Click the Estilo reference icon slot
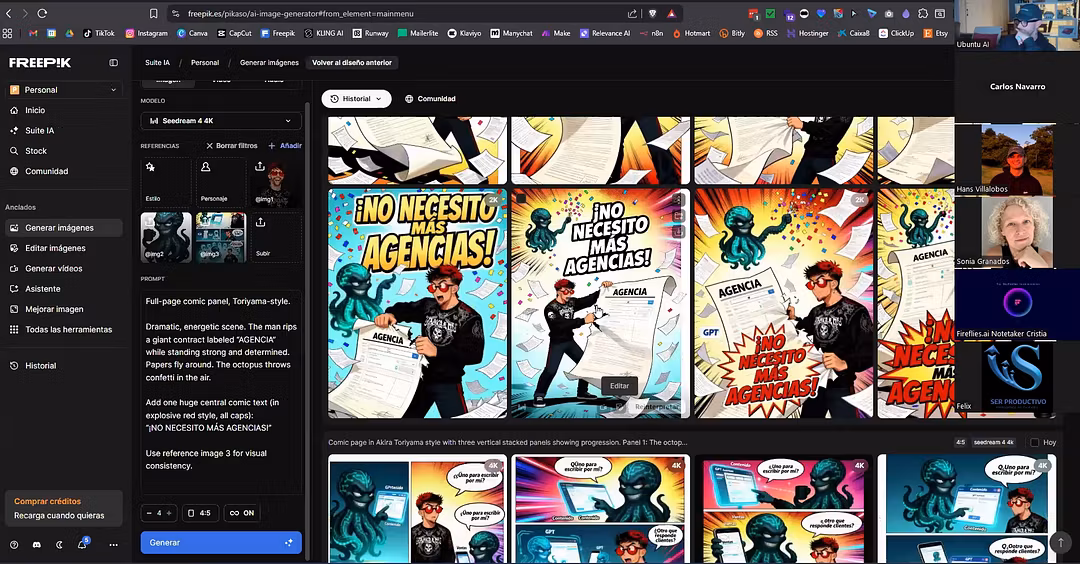 (x=165, y=182)
